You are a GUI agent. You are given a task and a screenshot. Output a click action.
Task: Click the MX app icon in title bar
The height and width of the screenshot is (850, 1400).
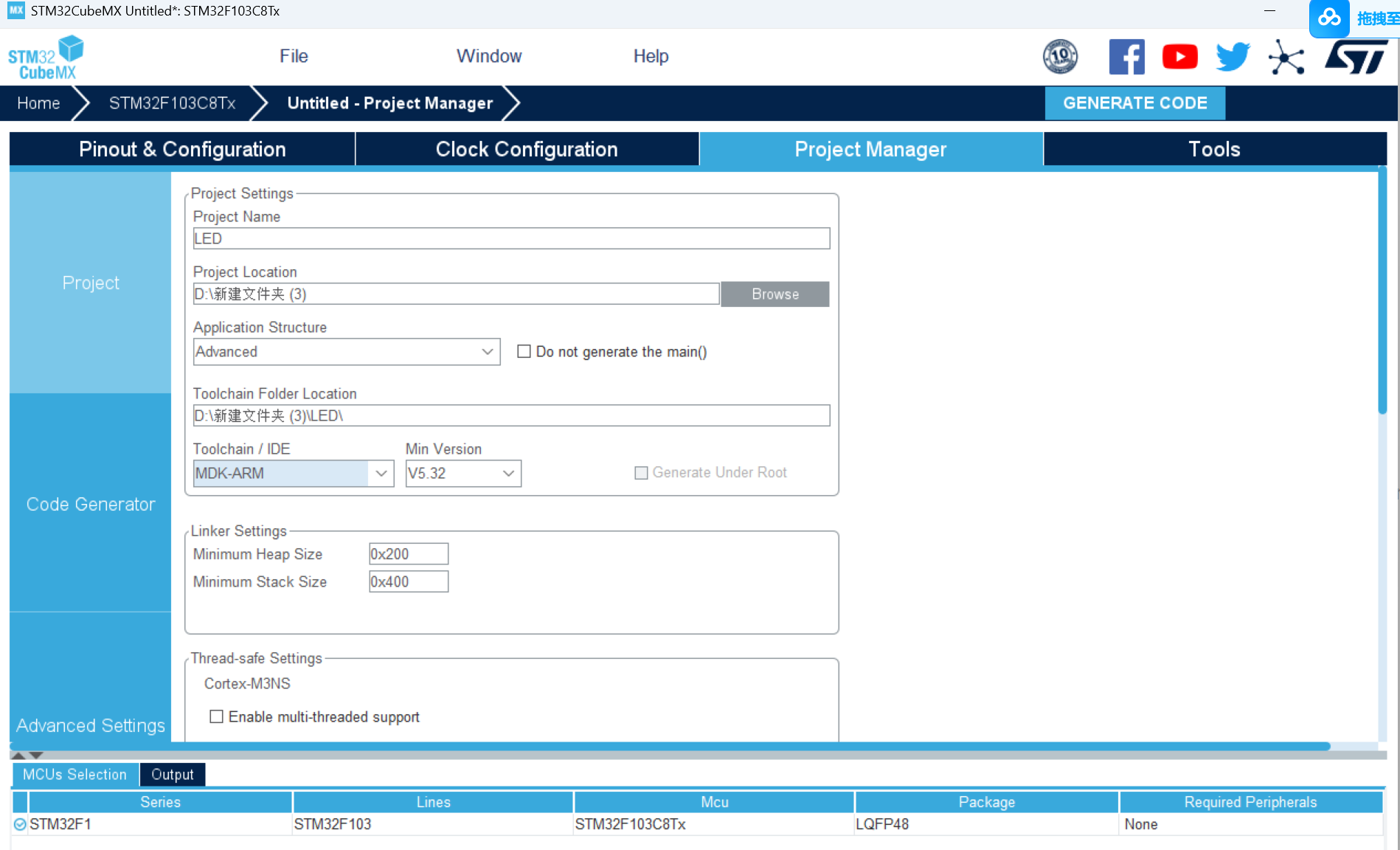tap(16, 10)
